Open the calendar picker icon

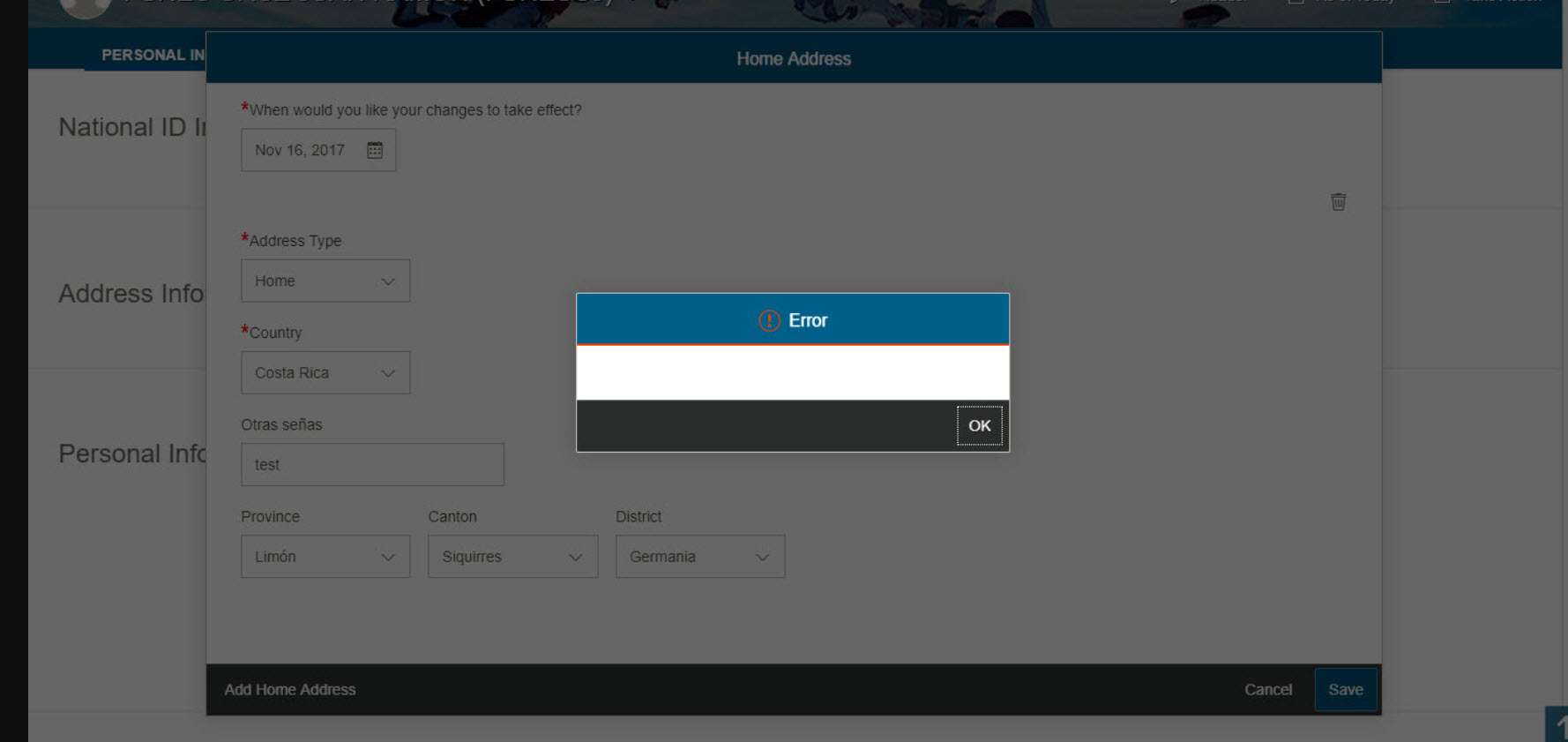pyautogui.click(x=375, y=150)
